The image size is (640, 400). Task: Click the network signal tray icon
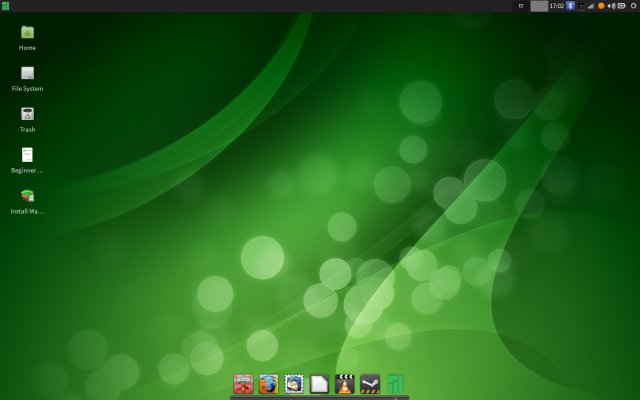(x=590, y=6)
